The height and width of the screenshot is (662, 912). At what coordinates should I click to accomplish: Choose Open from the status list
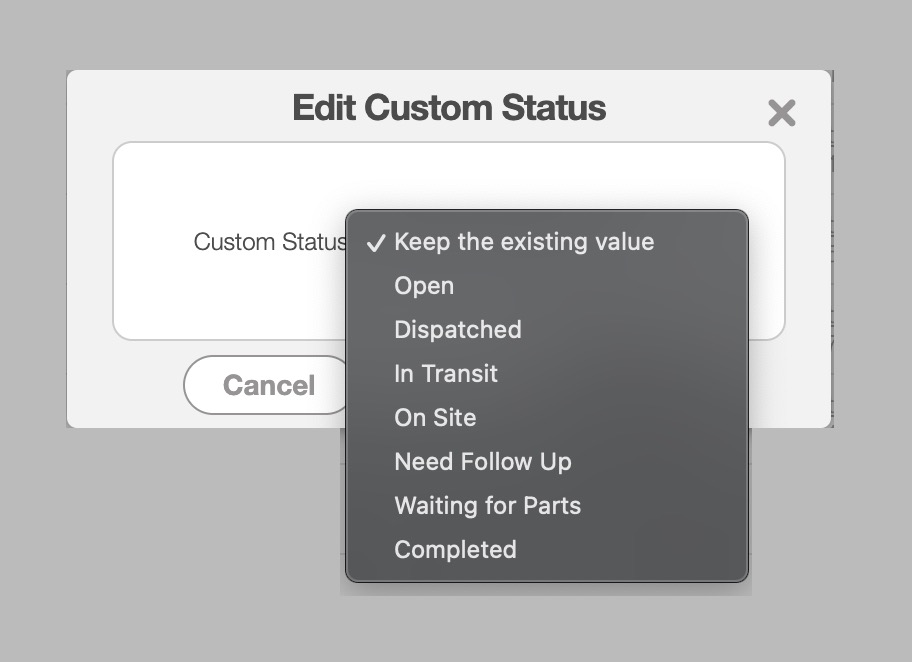pyautogui.click(x=424, y=286)
